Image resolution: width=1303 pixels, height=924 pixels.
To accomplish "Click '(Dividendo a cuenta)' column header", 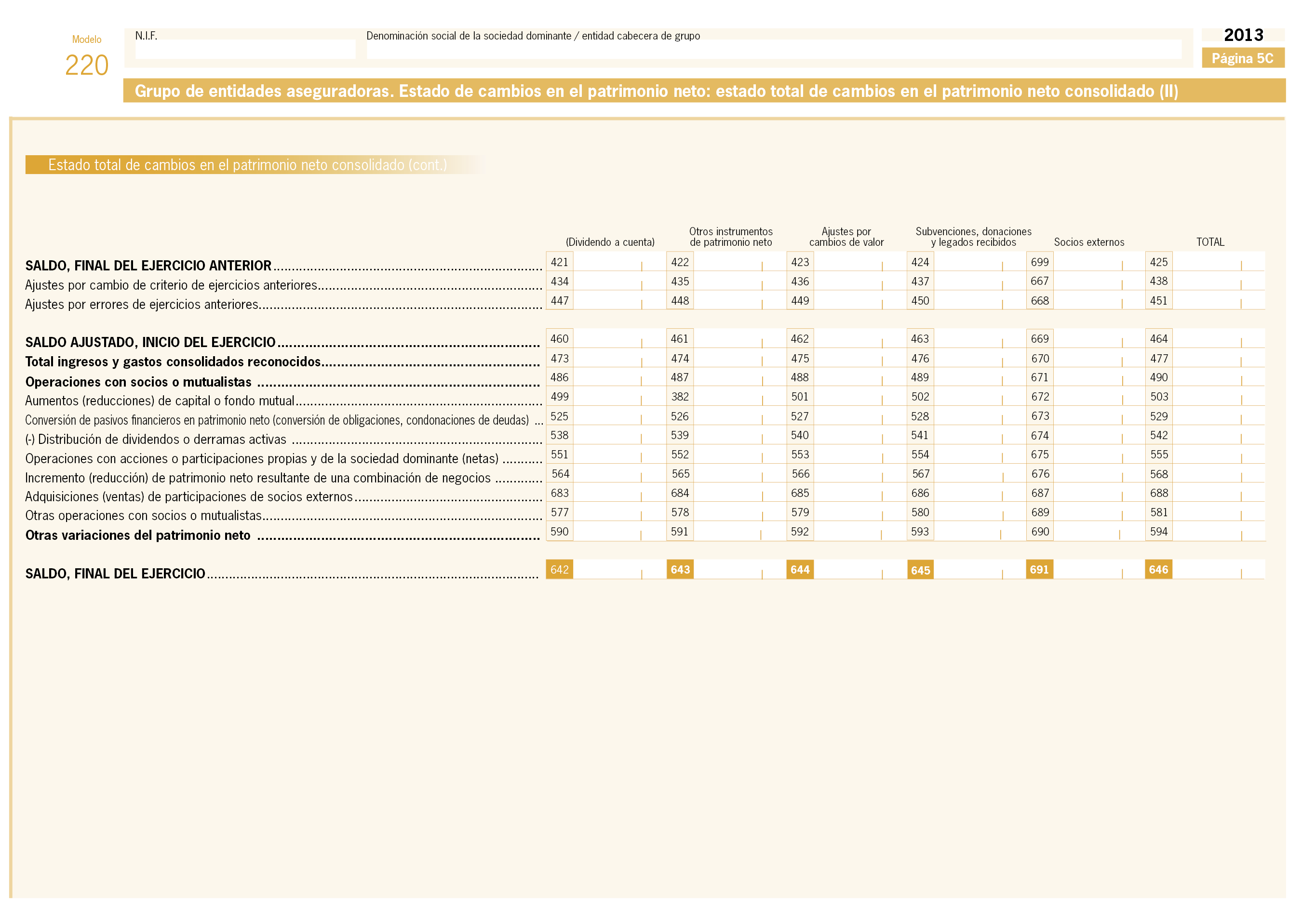I will pyautogui.click(x=610, y=242).
